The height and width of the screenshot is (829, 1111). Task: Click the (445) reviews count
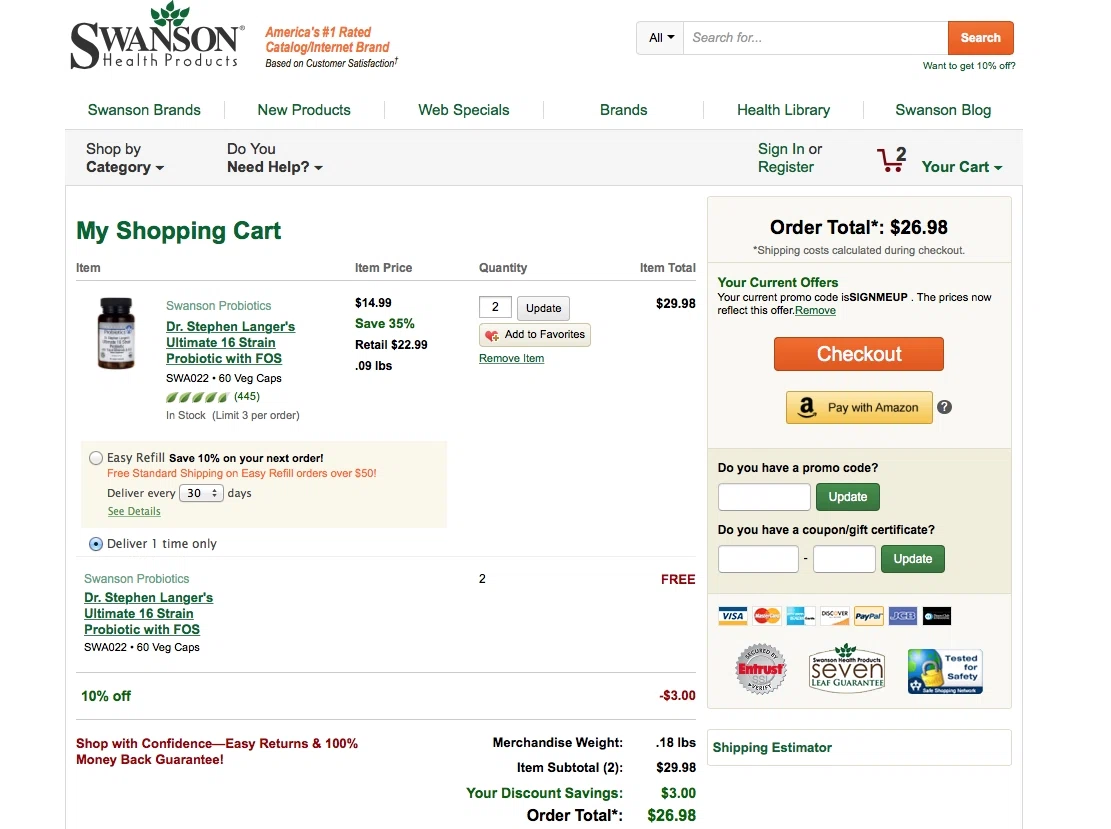click(x=247, y=396)
